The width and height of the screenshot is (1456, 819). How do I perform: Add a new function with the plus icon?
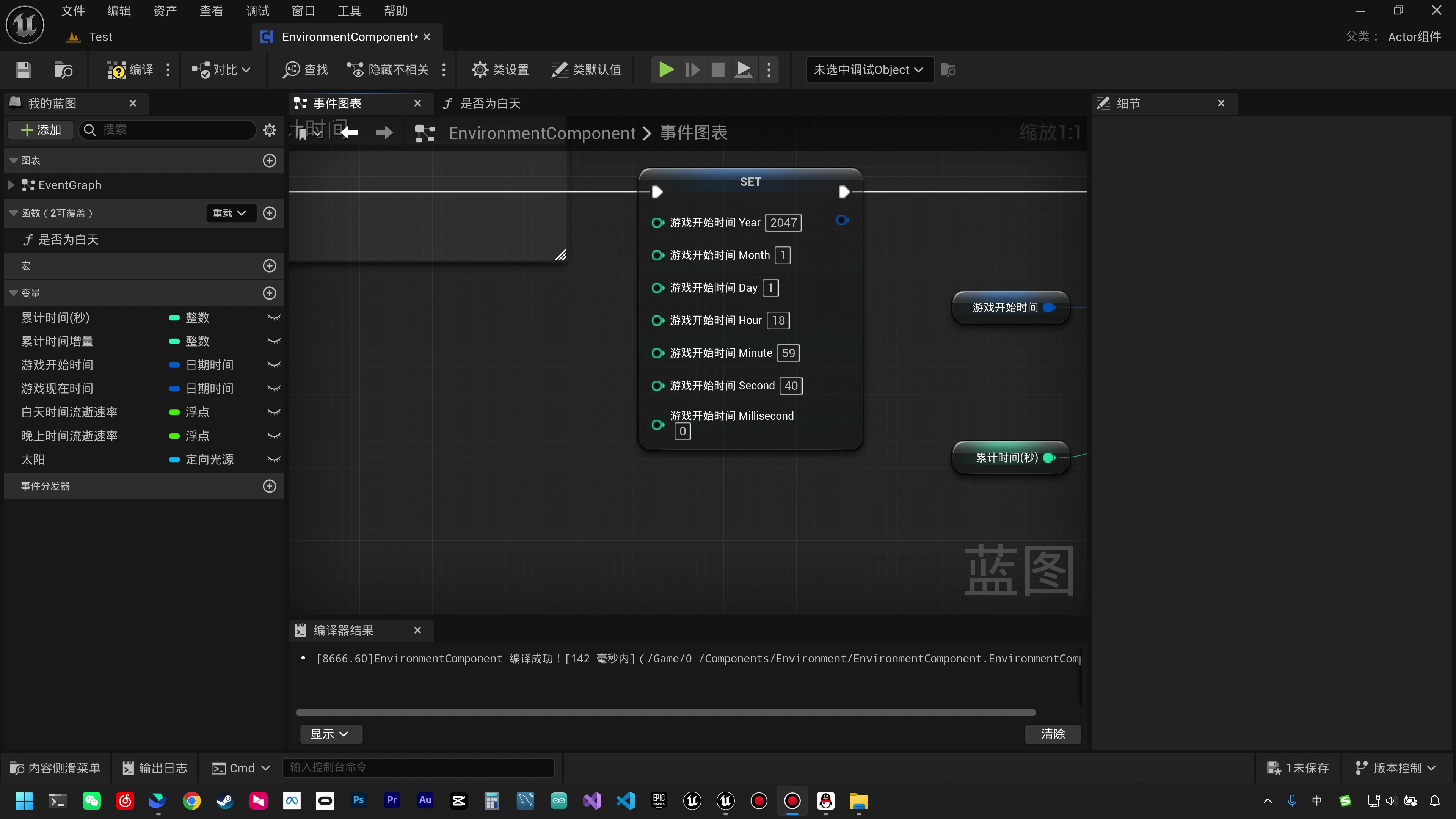tap(270, 213)
